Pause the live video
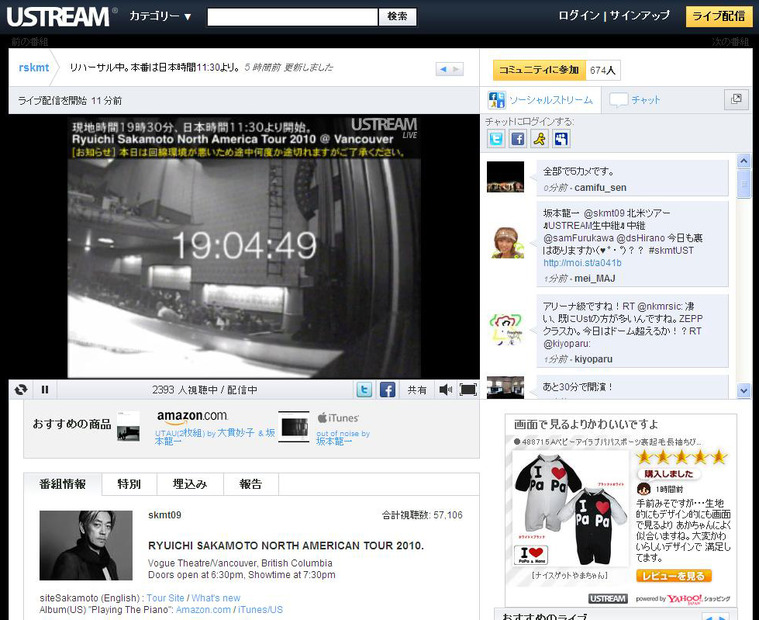The height and width of the screenshot is (620, 759). (x=45, y=390)
